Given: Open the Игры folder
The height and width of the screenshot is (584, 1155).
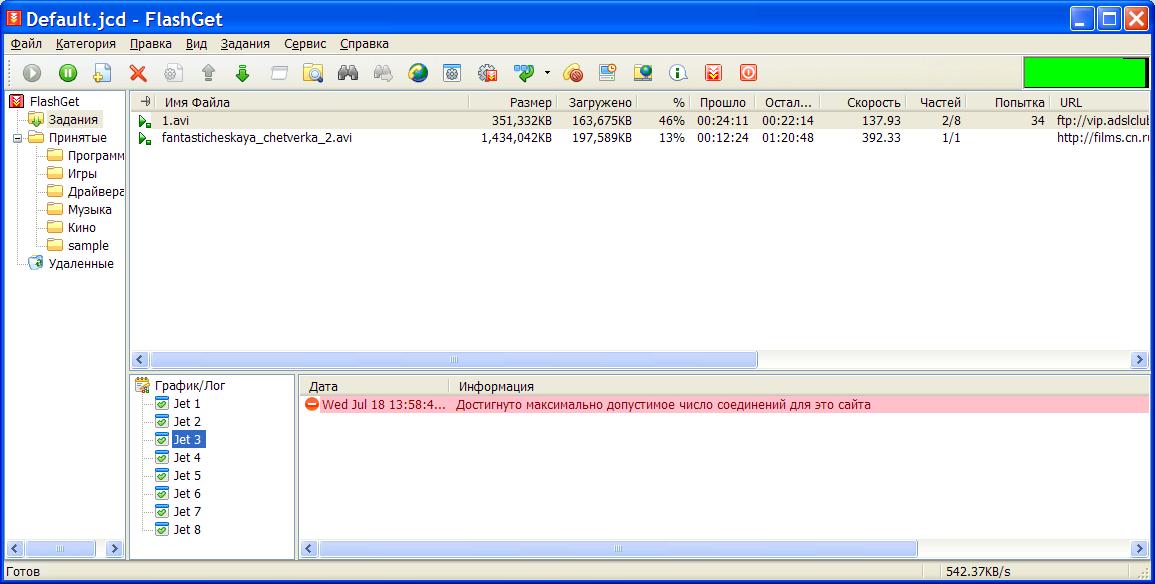Looking at the screenshot, I should tap(82, 174).
